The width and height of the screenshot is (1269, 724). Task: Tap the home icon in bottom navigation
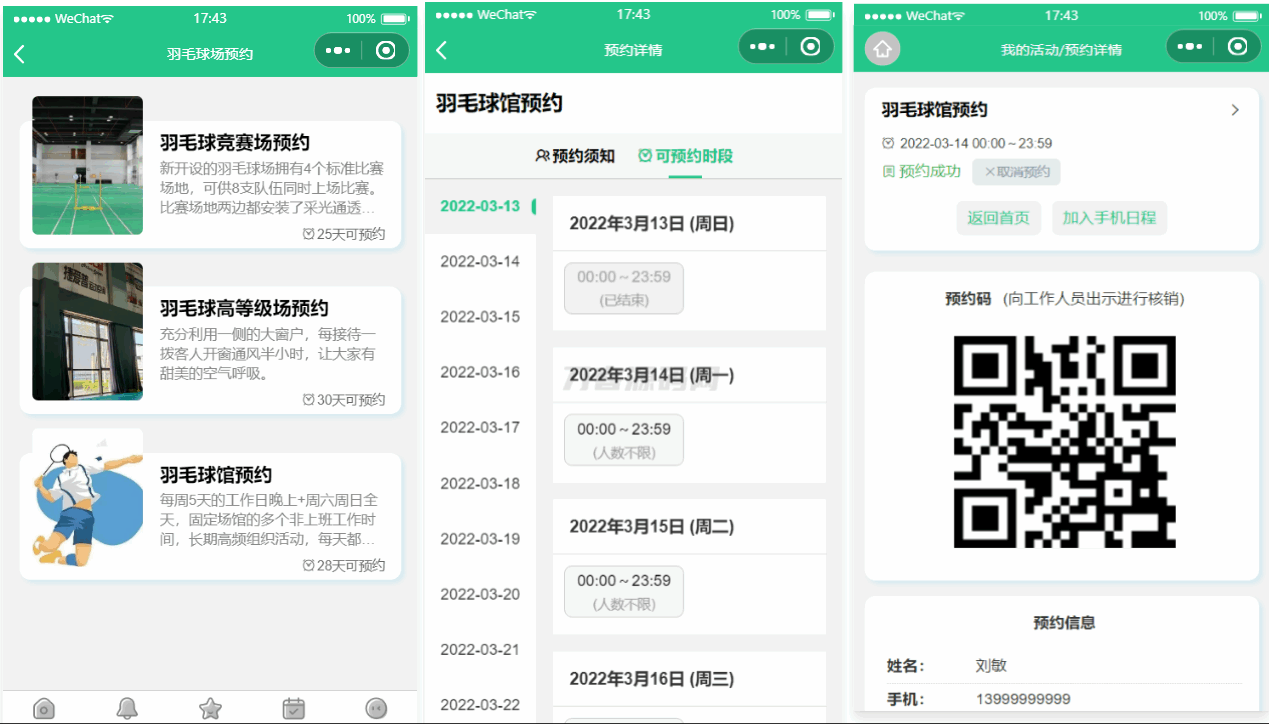coord(44,708)
